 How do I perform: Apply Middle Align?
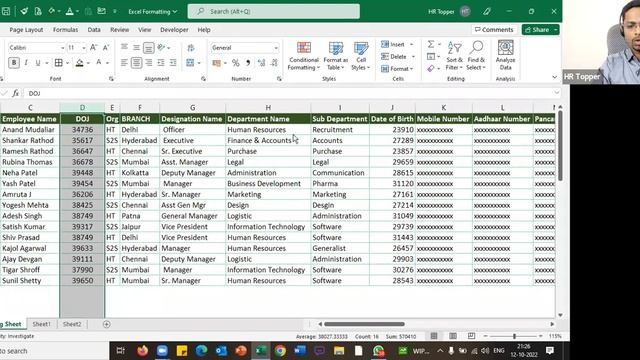136,48
